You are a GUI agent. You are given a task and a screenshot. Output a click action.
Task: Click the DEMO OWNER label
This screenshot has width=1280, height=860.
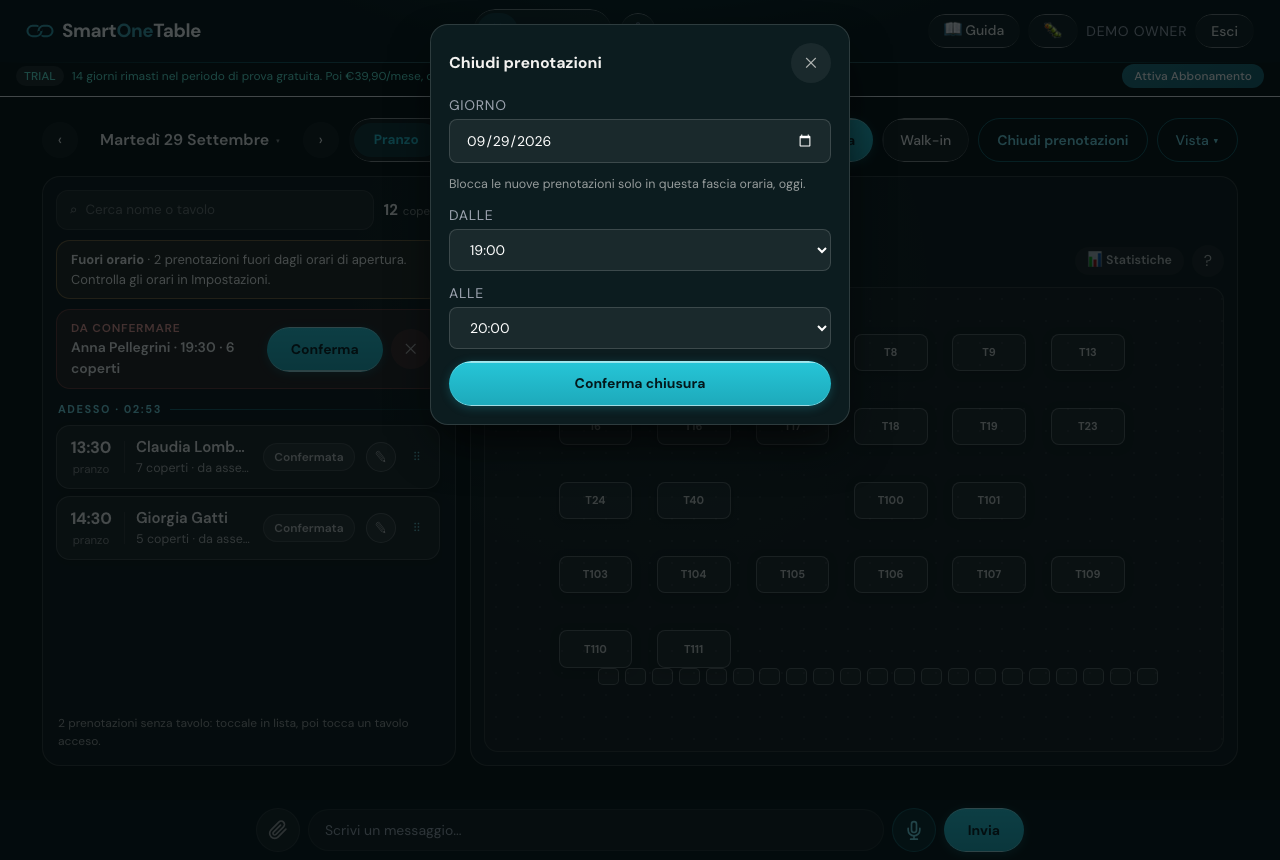[x=1136, y=31]
